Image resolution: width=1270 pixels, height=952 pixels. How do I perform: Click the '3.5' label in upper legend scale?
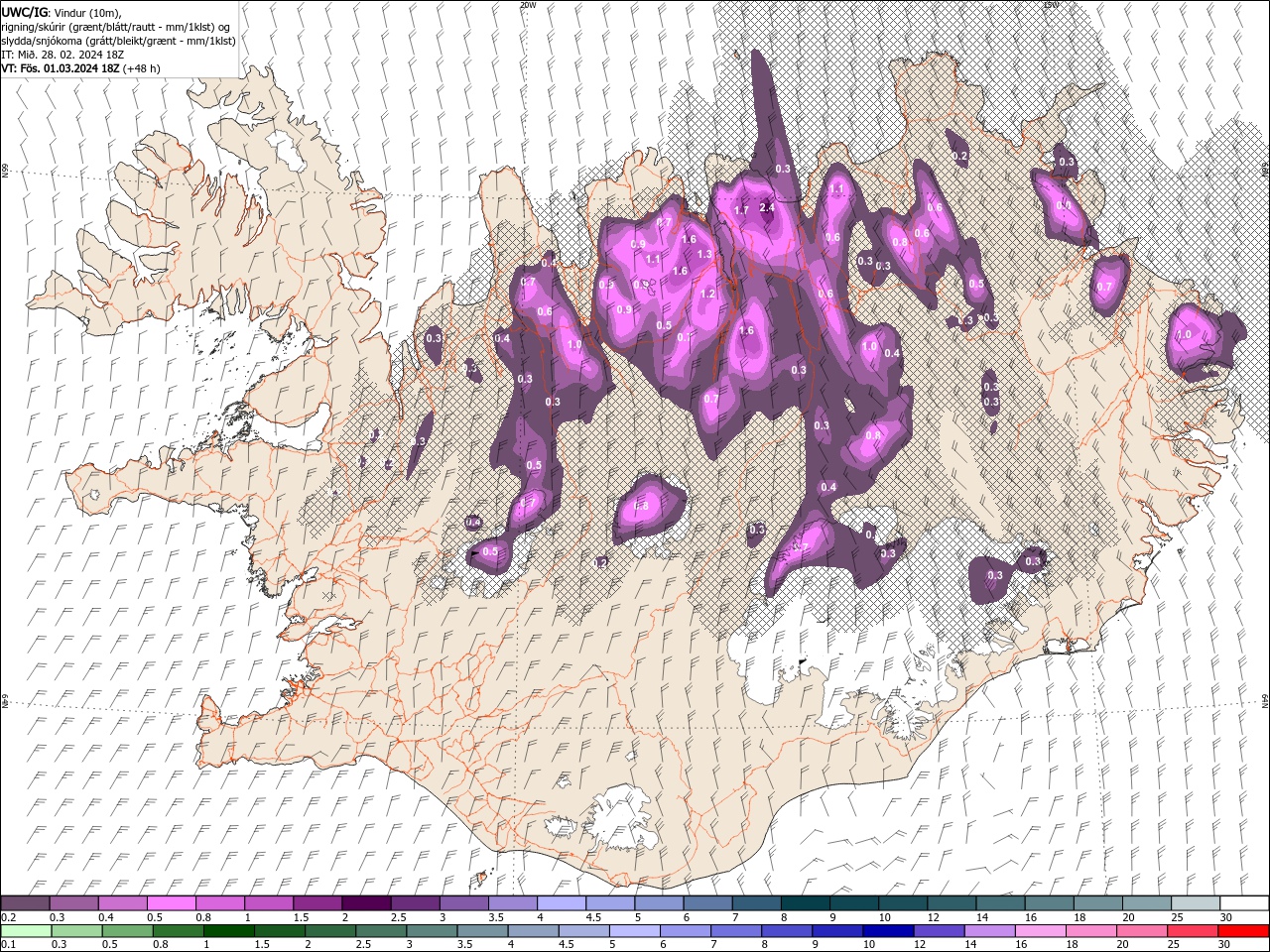point(496,917)
